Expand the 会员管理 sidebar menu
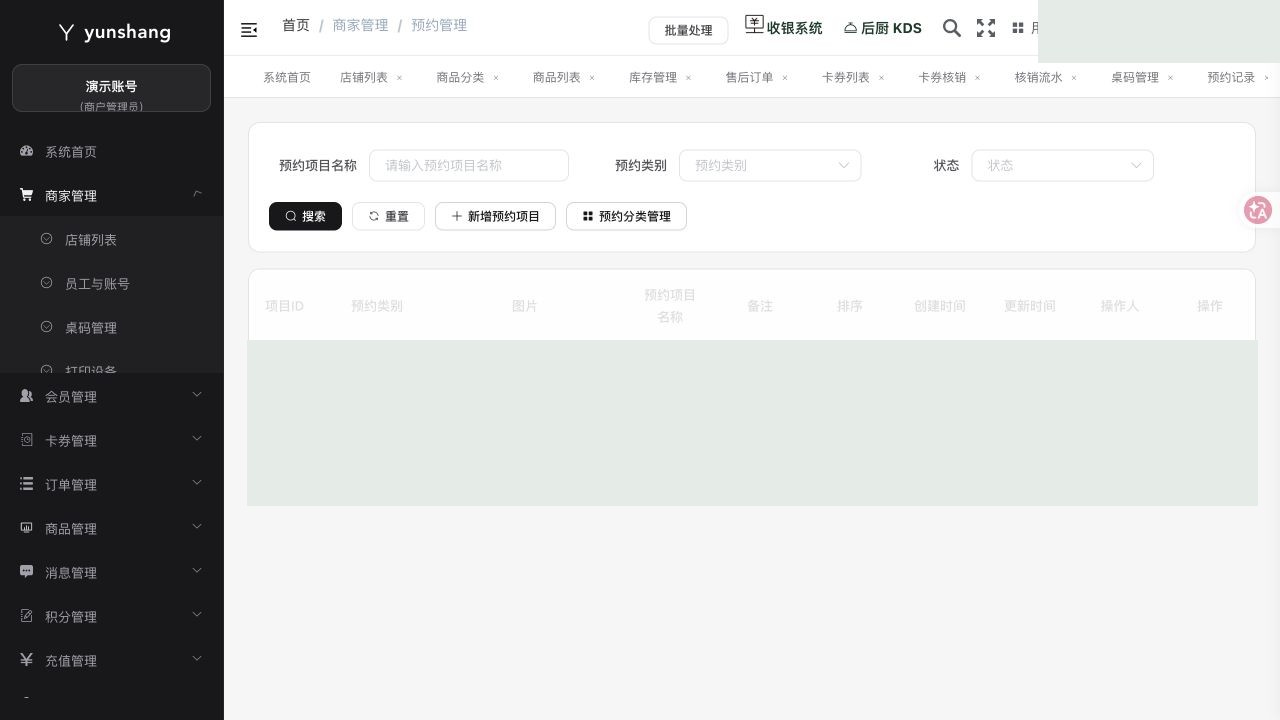The image size is (1280, 720). [x=112, y=396]
